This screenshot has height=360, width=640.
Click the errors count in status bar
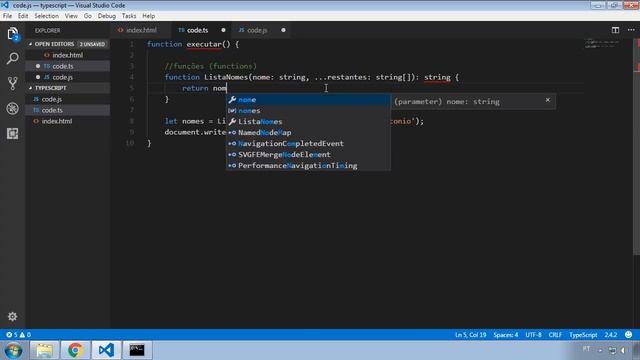pos(12,335)
